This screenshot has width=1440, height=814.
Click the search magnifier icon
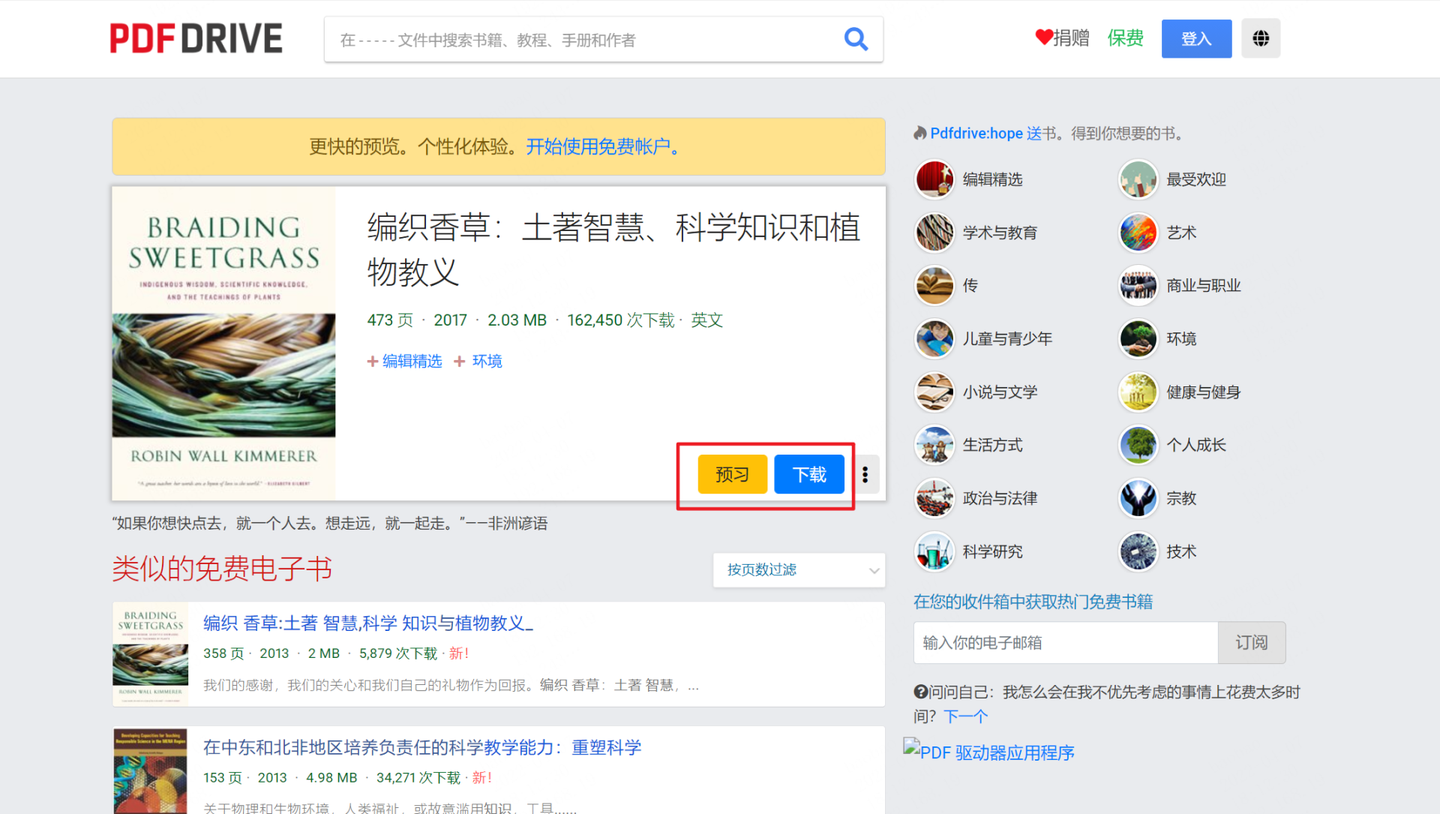(856, 38)
